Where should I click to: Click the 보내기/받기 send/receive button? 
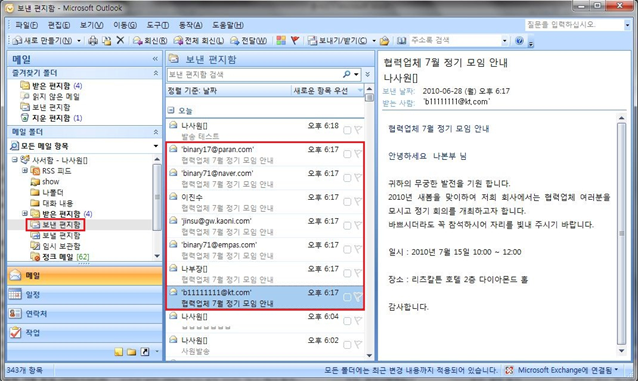337,40
